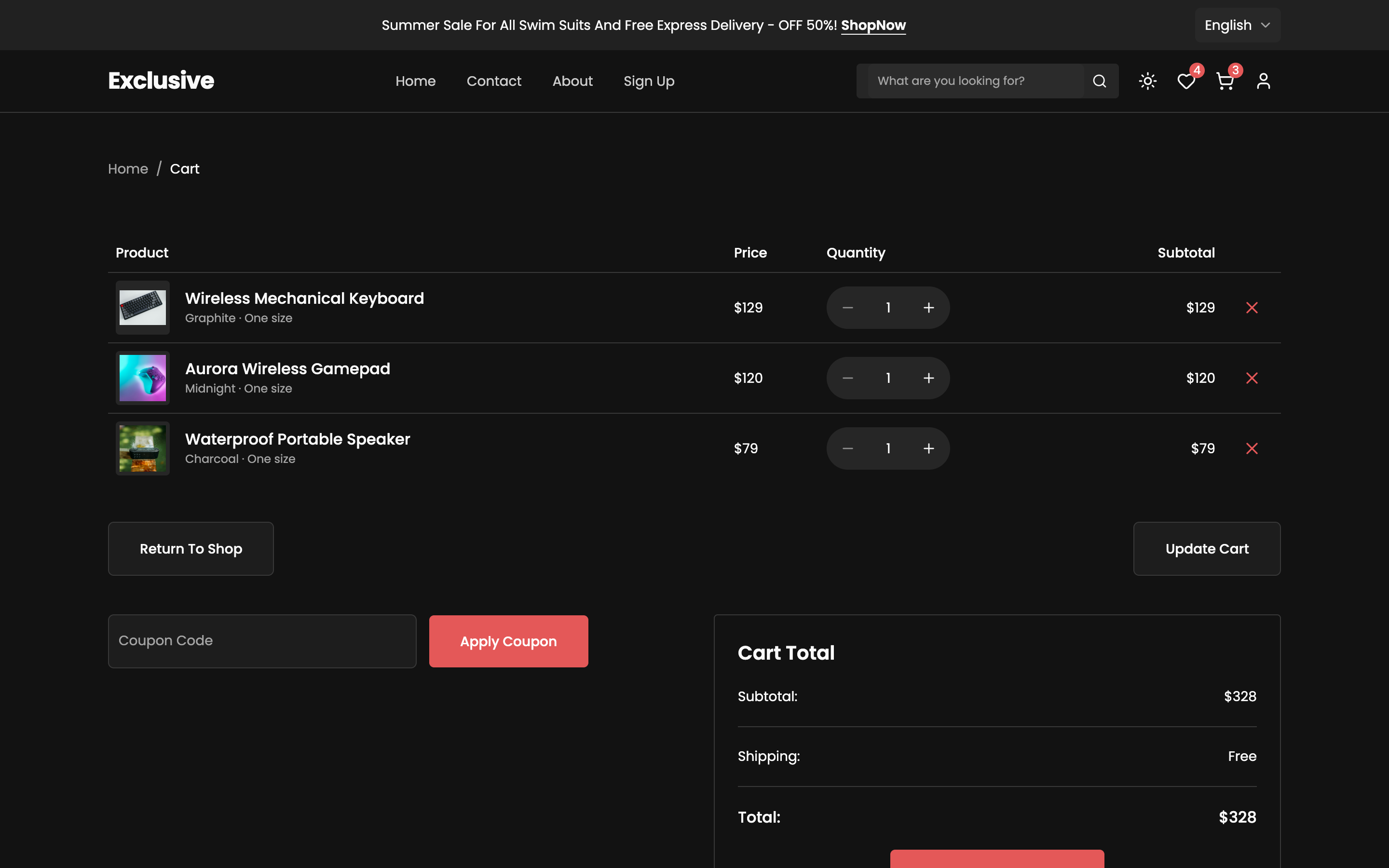The height and width of the screenshot is (868, 1389).
Task: Remove Waterproof Portable Speaker from cart
Action: pos(1252,448)
